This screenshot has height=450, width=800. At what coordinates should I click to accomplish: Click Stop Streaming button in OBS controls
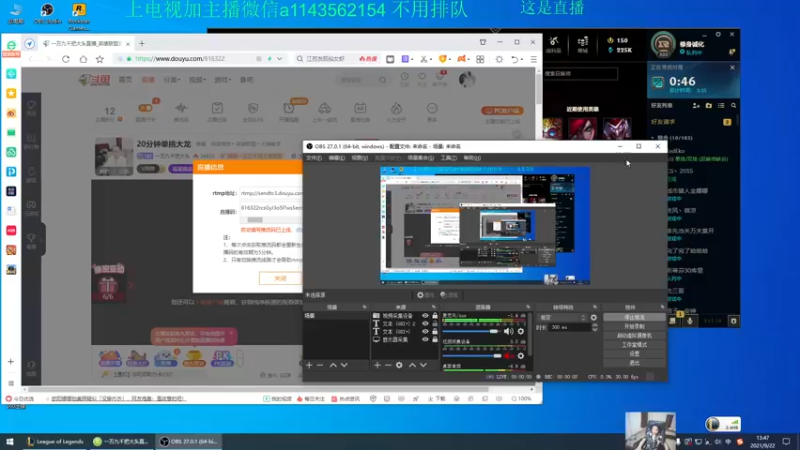634,317
